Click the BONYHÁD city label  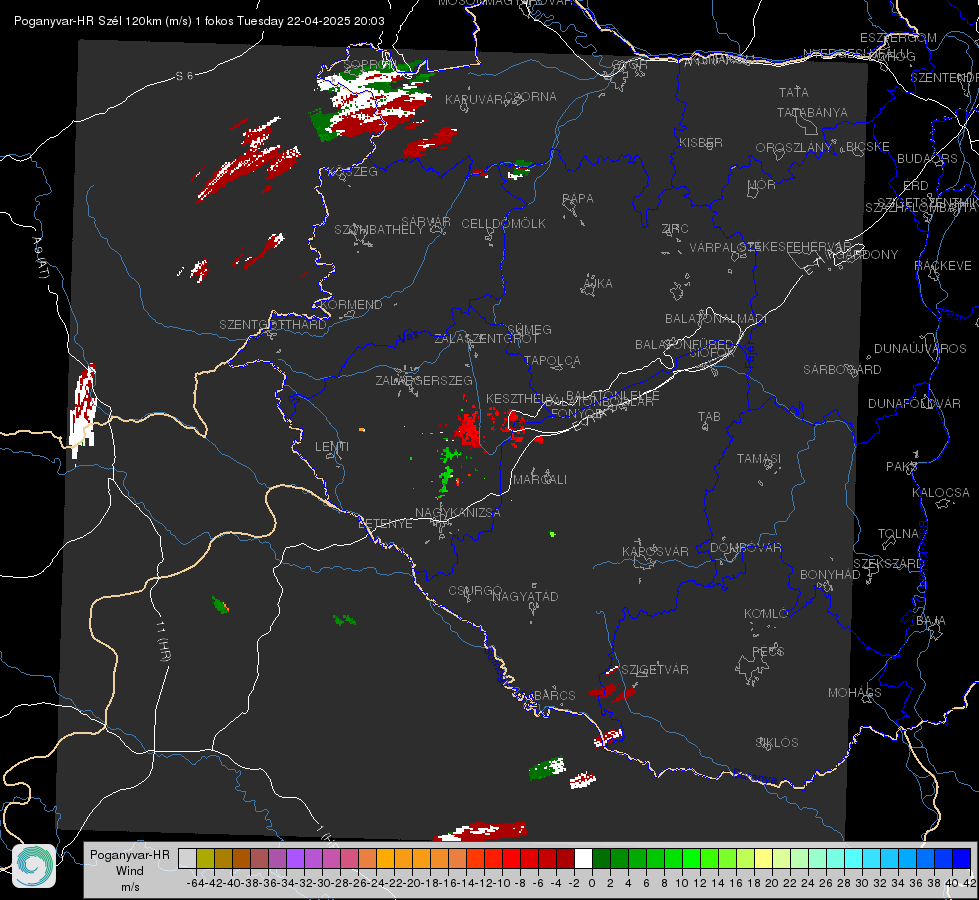tap(830, 575)
